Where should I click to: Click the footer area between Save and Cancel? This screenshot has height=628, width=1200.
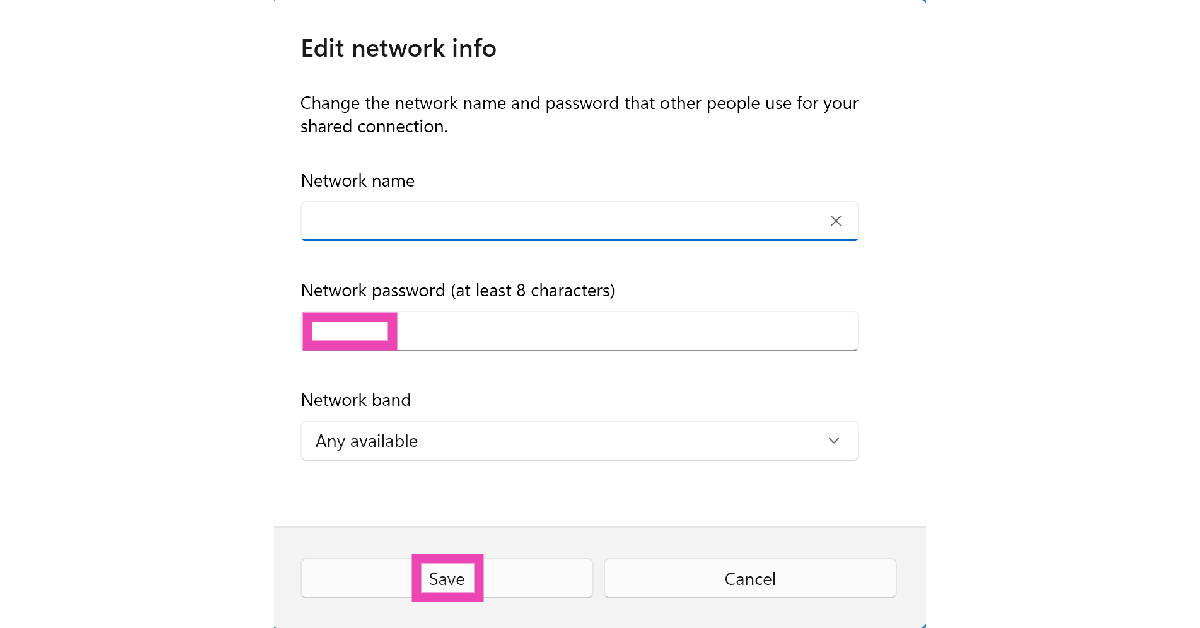coord(599,578)
